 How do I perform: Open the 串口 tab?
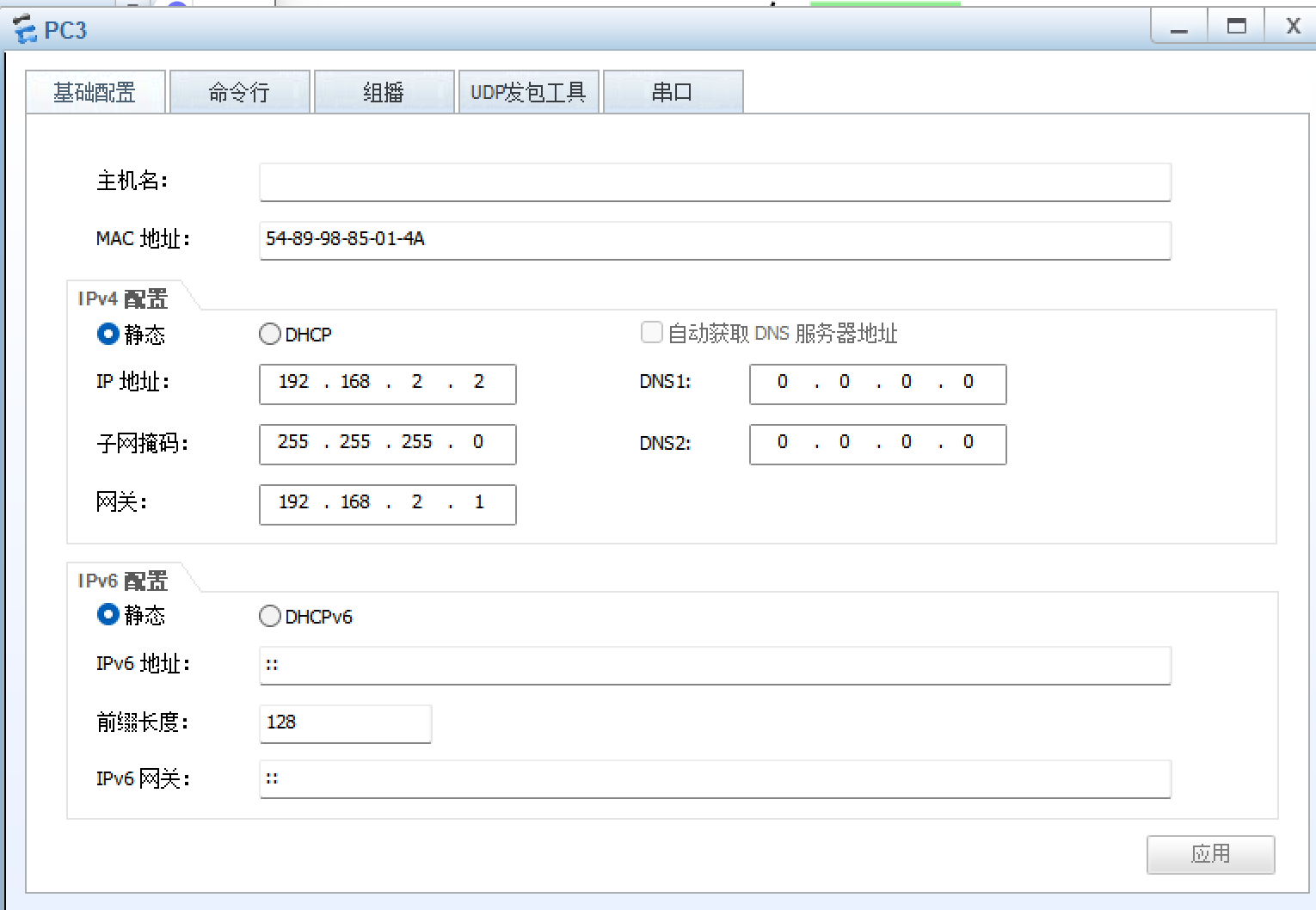pyautogui.click(x=673, y=92)
